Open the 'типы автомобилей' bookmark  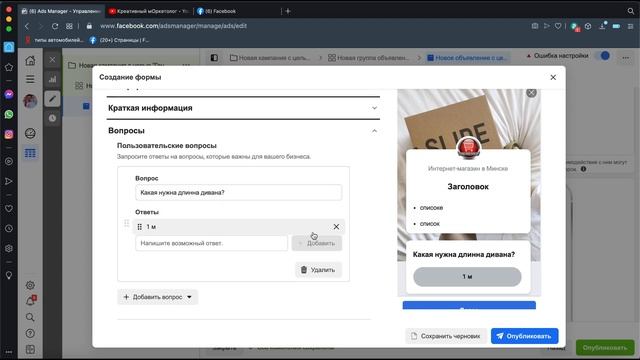[54, 40]
